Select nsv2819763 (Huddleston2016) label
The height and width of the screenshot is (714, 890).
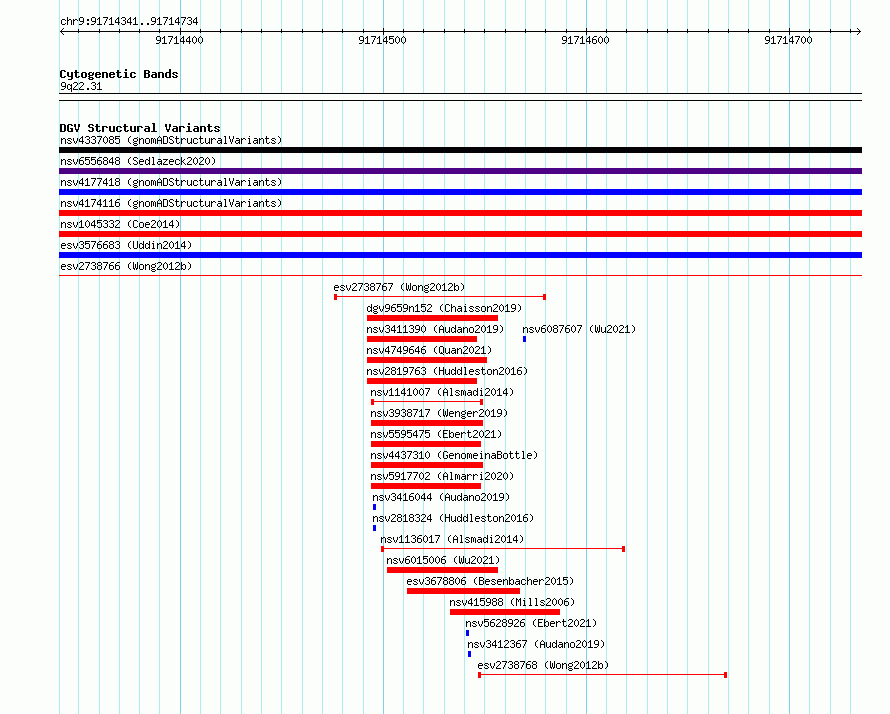click(x=447, y=371)
